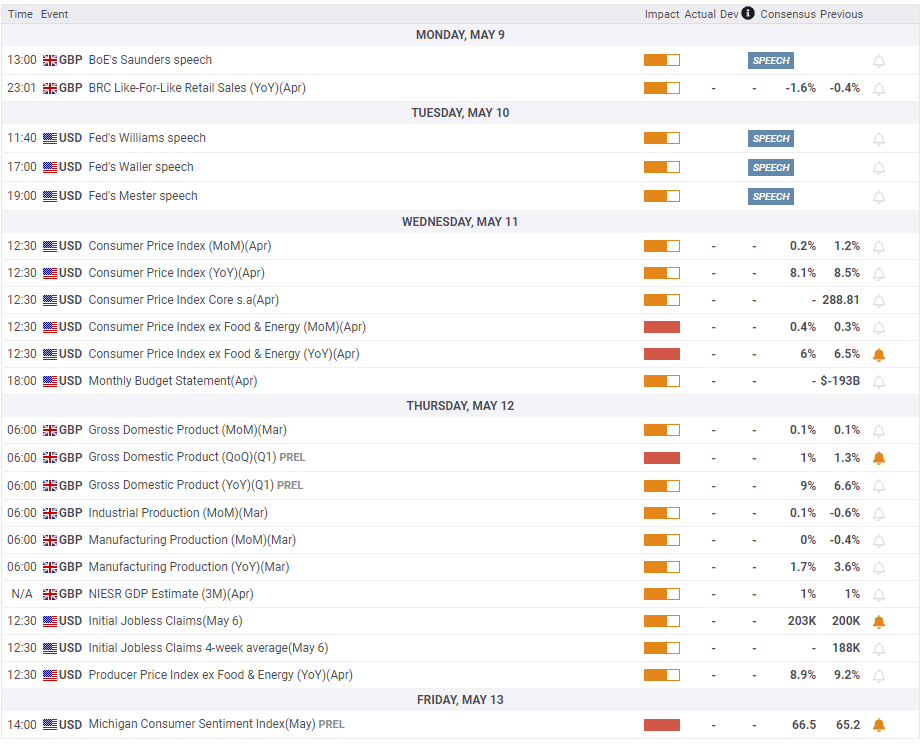Viewport: 922px width, 745px height.
Task: Click previous value 188K for 4-week average claims
Action: click(x=846, y=648)
